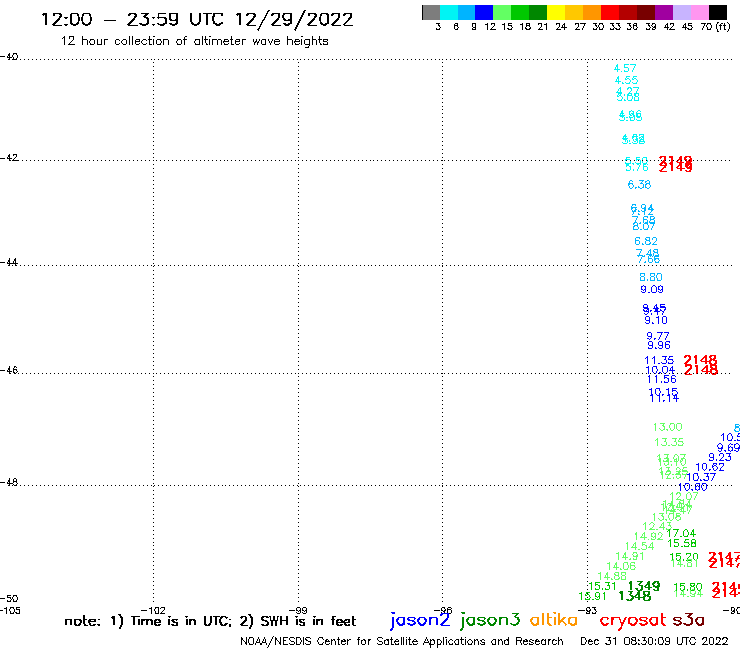This screenshot has height=650, width=740.
Task: Select the 11.56 wave height reading
Action: pyautogui.click(x=661, y=380)
